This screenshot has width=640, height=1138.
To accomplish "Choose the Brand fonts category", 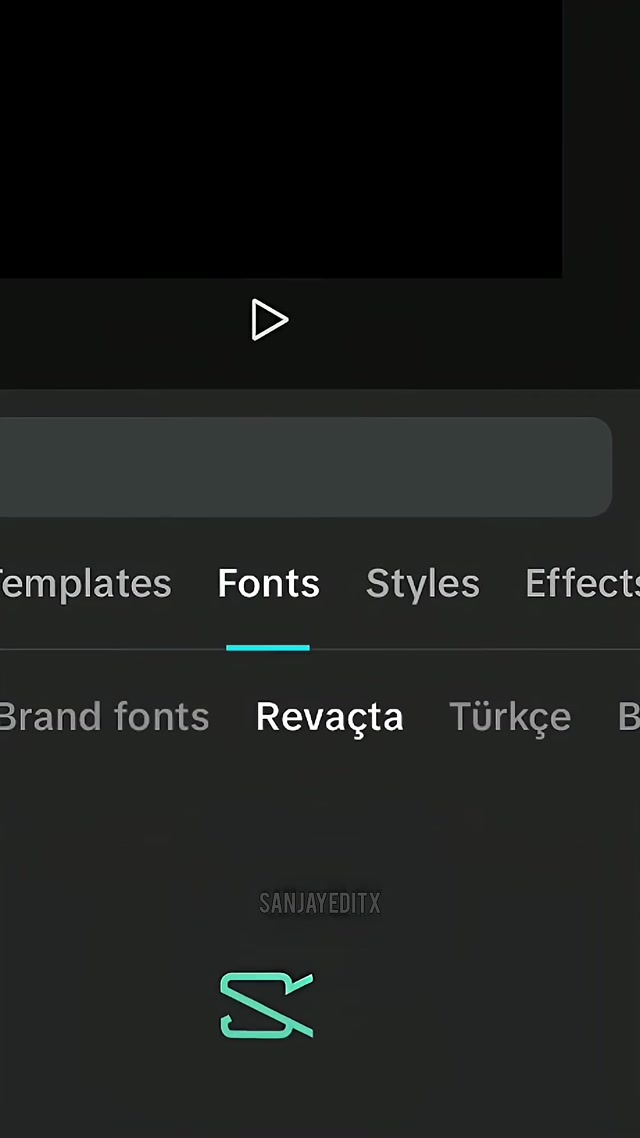I will 103,717.
